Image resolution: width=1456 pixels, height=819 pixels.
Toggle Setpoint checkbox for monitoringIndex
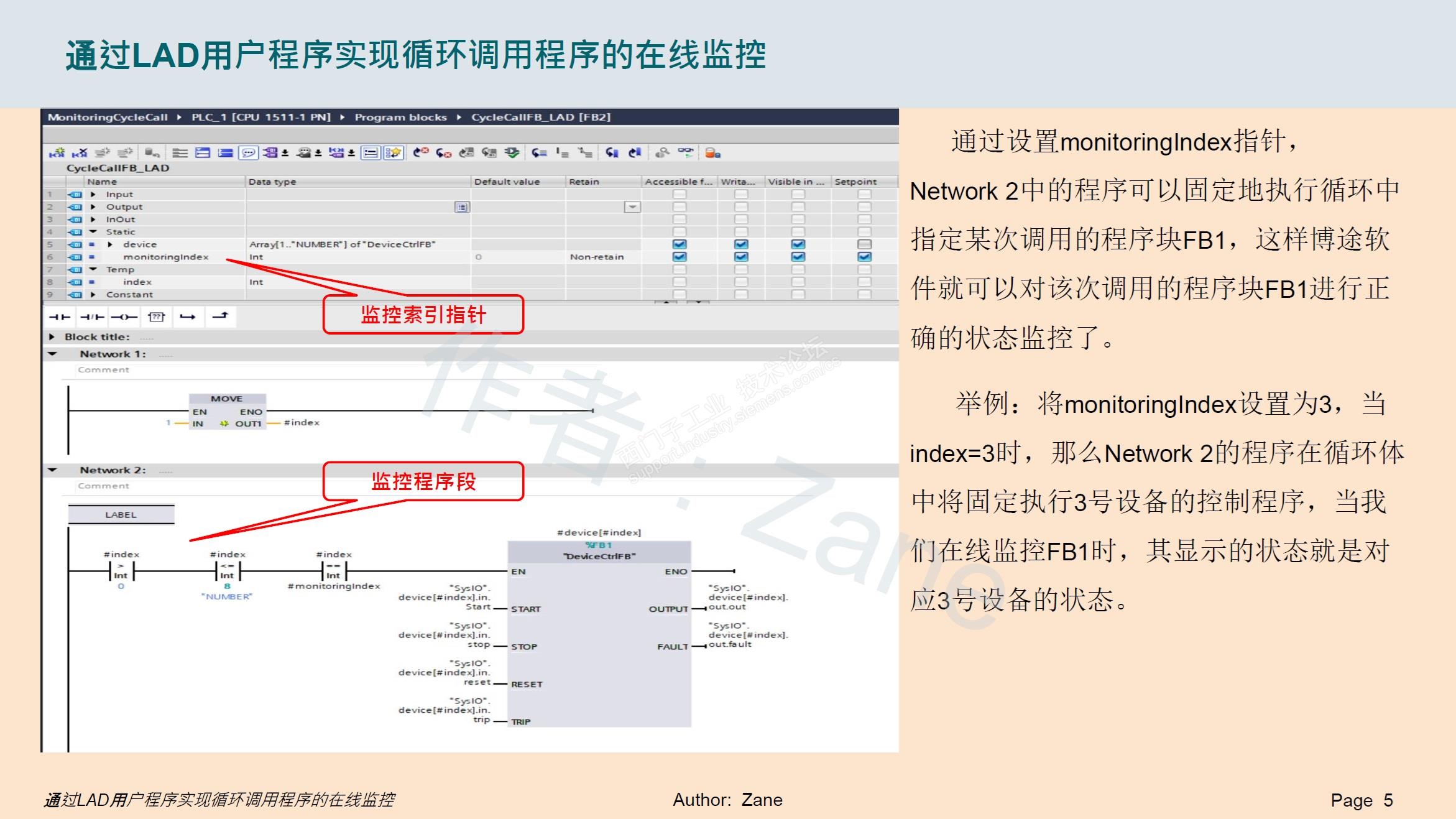click(x=864, y=257)
